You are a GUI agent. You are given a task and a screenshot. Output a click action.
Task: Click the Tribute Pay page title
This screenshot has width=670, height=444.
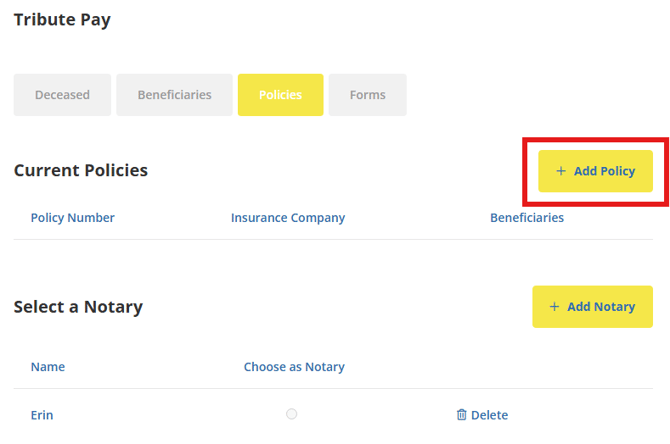(62, 20)
